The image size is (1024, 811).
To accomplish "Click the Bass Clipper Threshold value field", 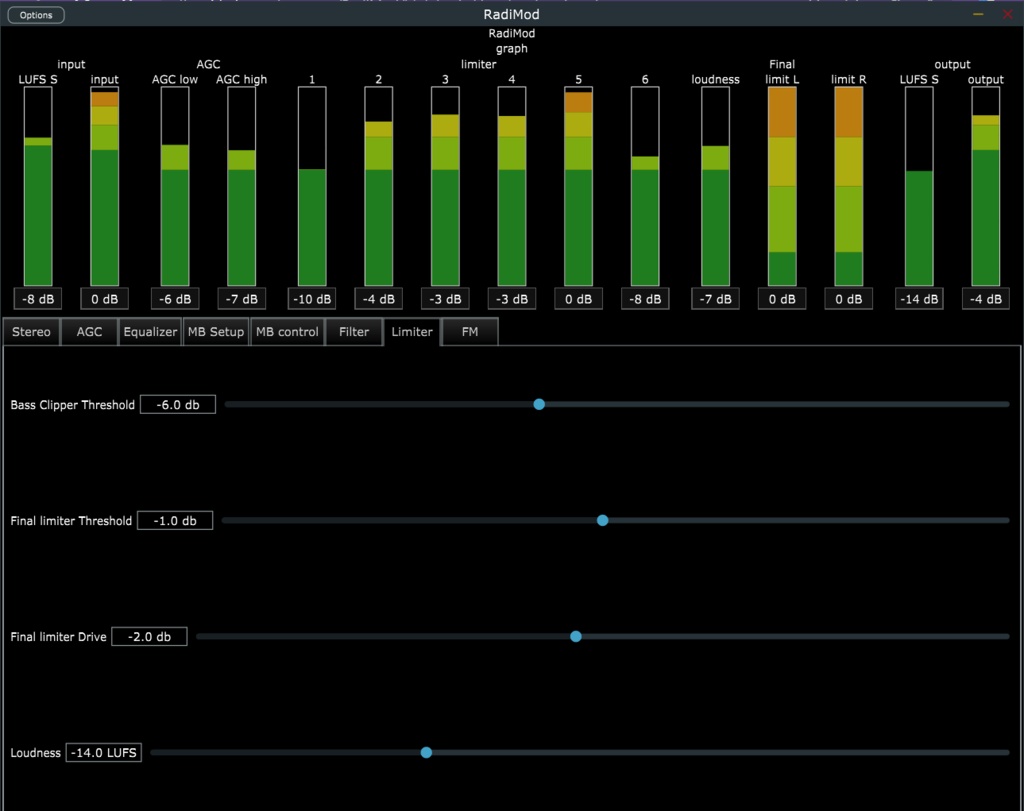I will (x=178, y=405).
